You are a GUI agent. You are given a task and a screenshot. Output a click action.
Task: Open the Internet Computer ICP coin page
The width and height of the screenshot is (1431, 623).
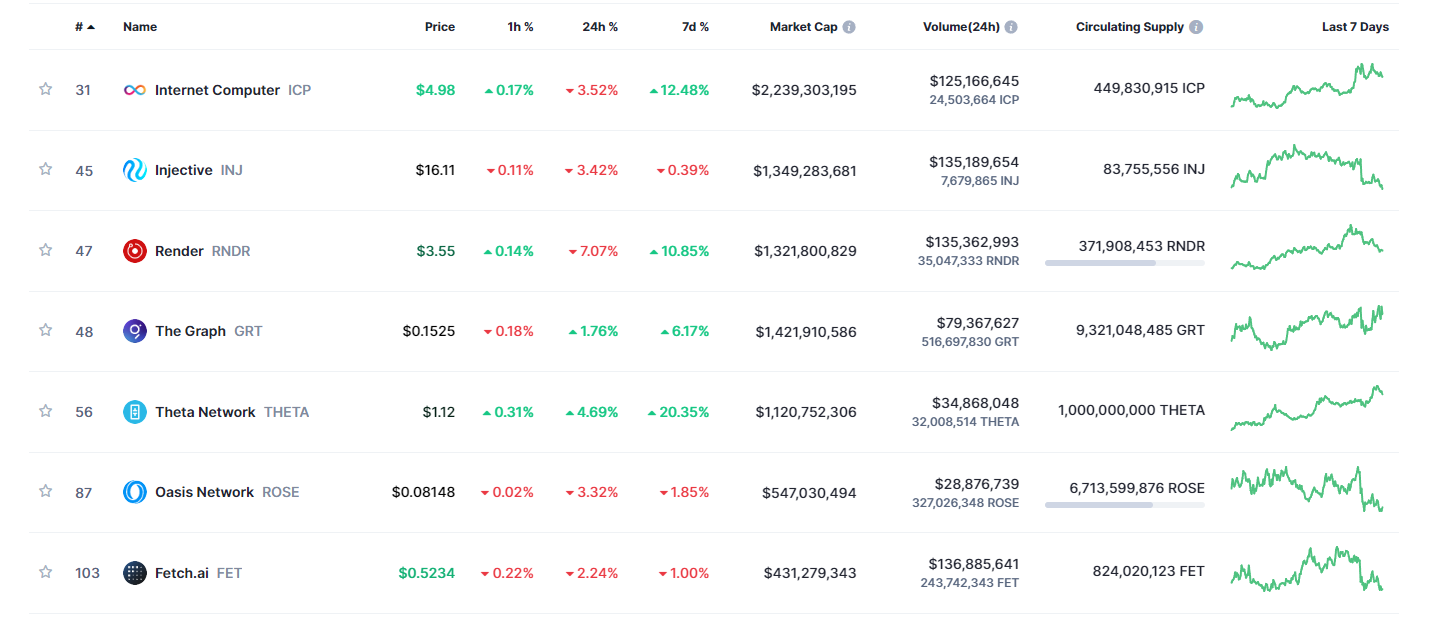click(217, 90)
